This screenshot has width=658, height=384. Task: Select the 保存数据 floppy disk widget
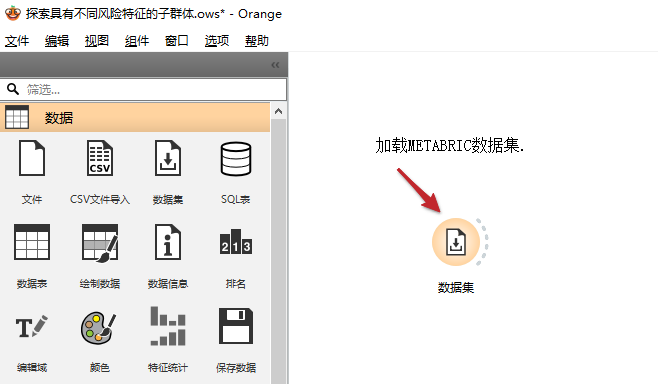pos(236,326)
